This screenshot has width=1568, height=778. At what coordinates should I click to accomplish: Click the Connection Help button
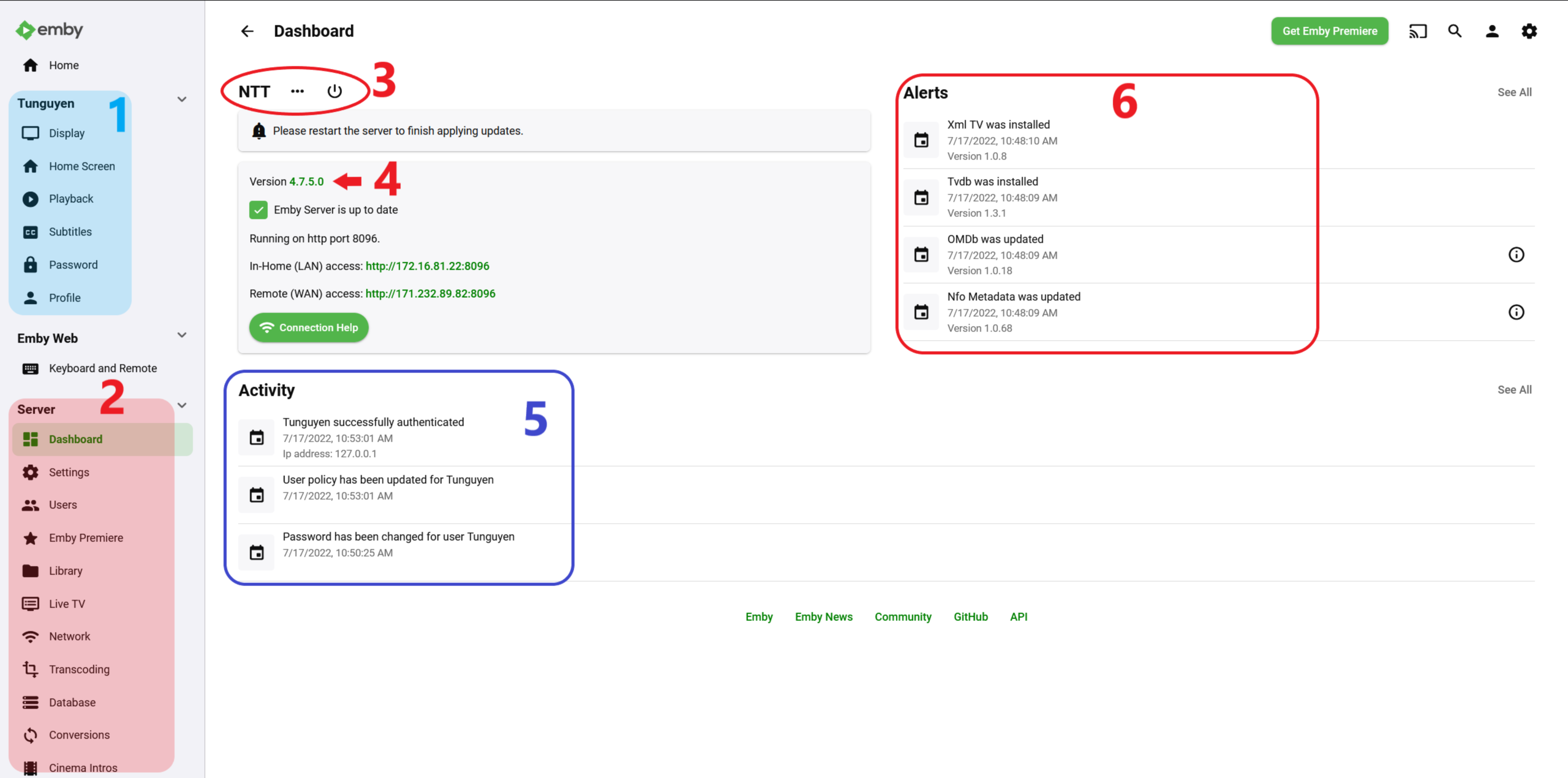(x=307, y=327)
